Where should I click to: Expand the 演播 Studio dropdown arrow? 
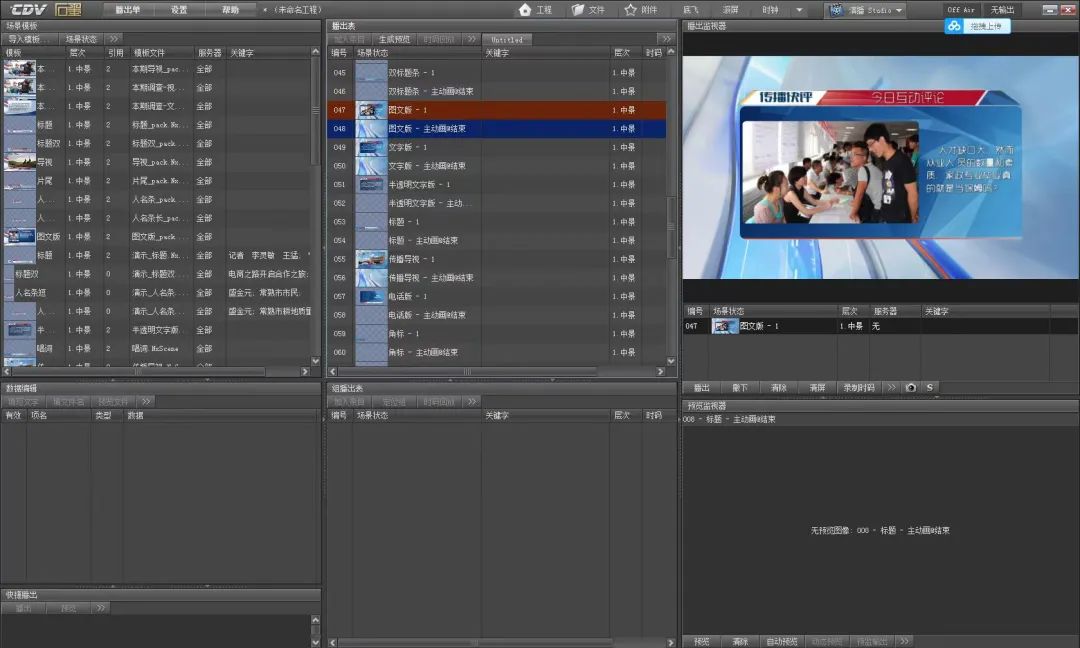coord(900,10)
